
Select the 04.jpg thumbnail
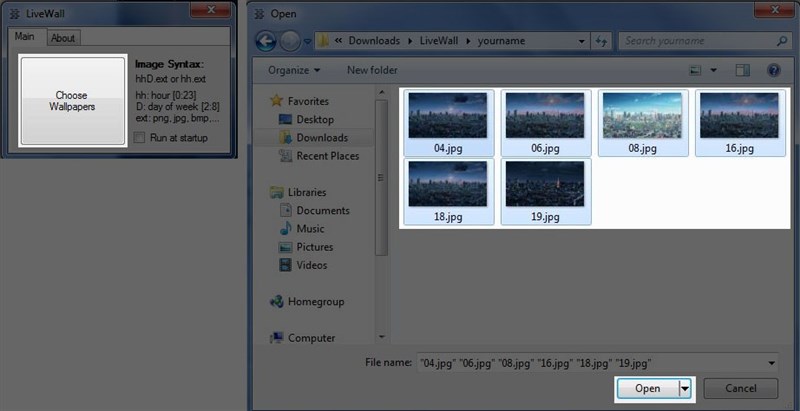448,123
